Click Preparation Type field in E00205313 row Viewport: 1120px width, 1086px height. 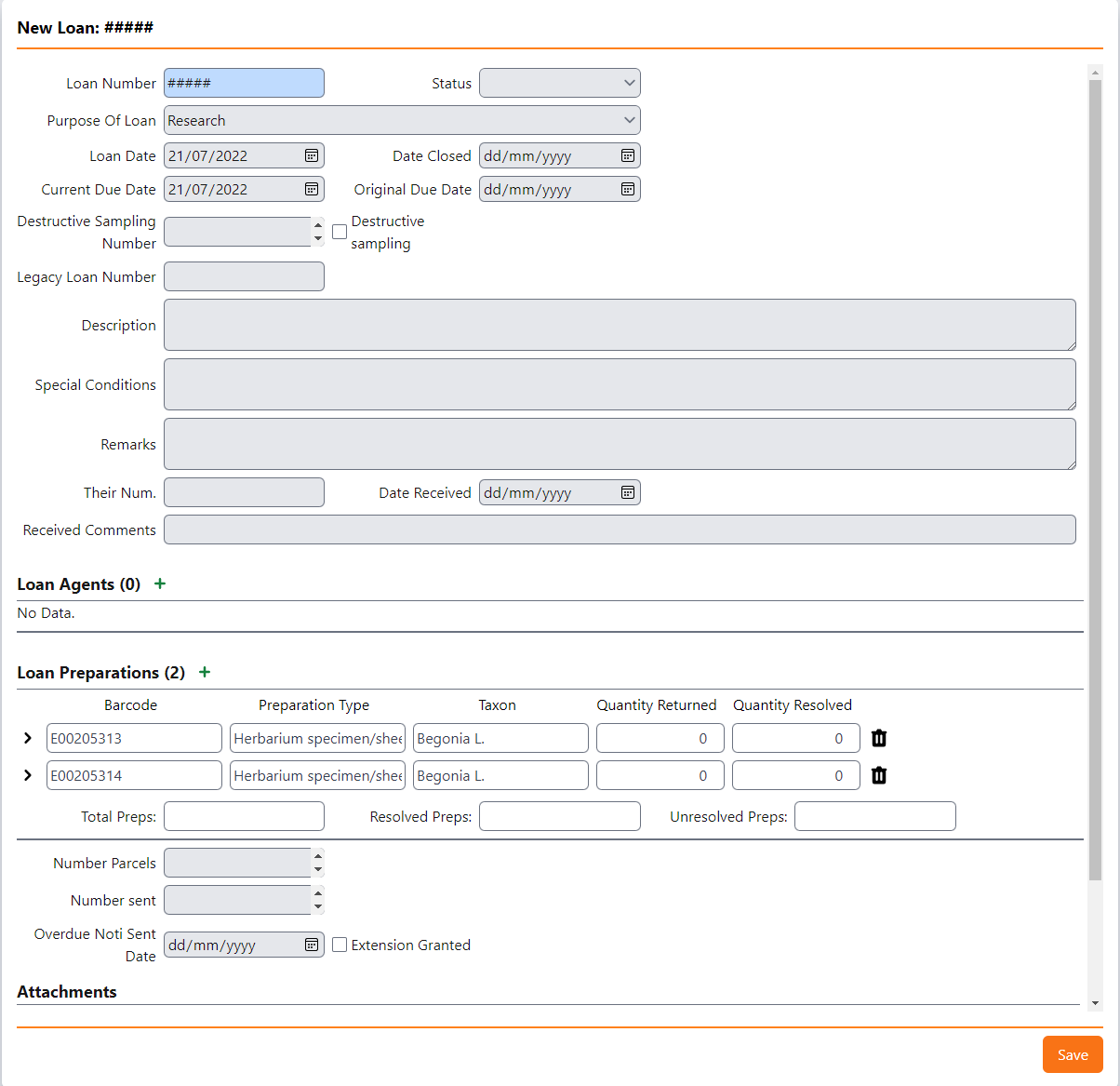coord(317,738)
